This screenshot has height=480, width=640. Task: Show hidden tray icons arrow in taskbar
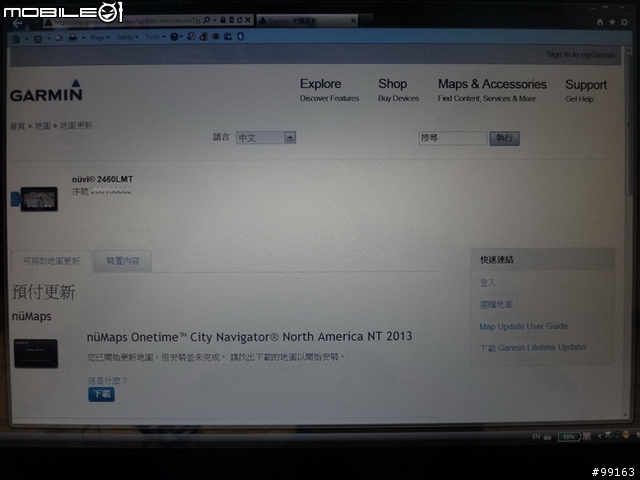(x=599, y=436)
